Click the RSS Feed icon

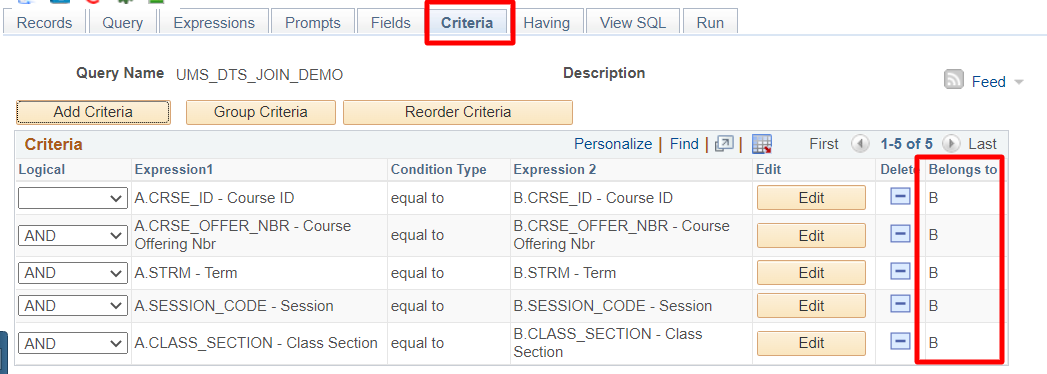pyautogui.click(x=954, y=81)
